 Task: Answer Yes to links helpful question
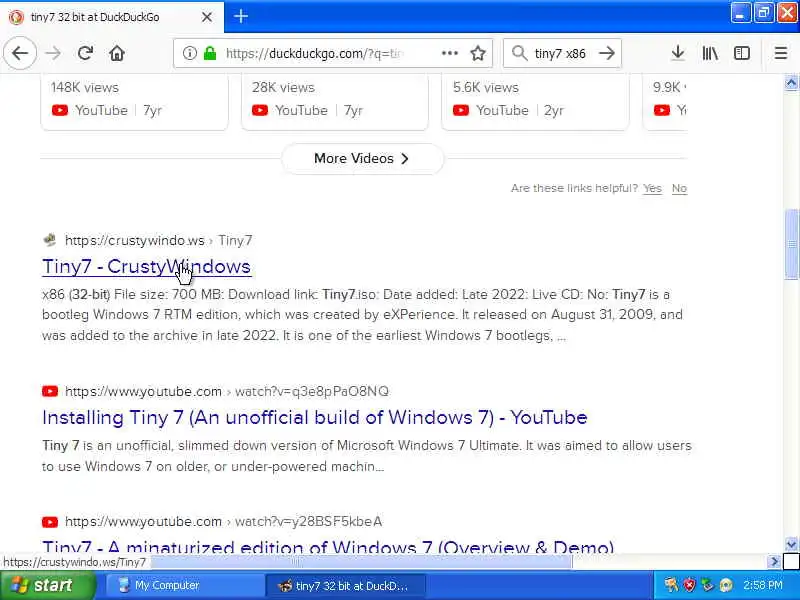tap(652, 188)
